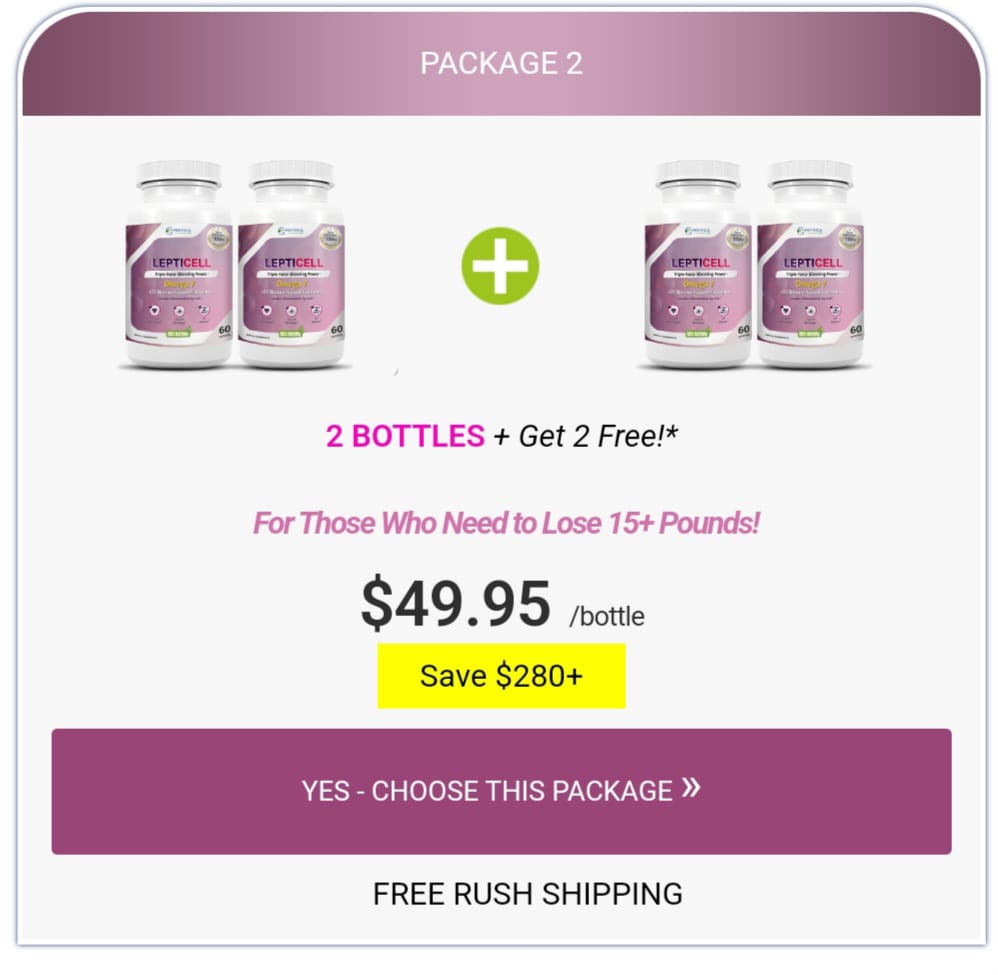
Task: Select the first Lepticell bottle on the left
Action: coord(179,264)
